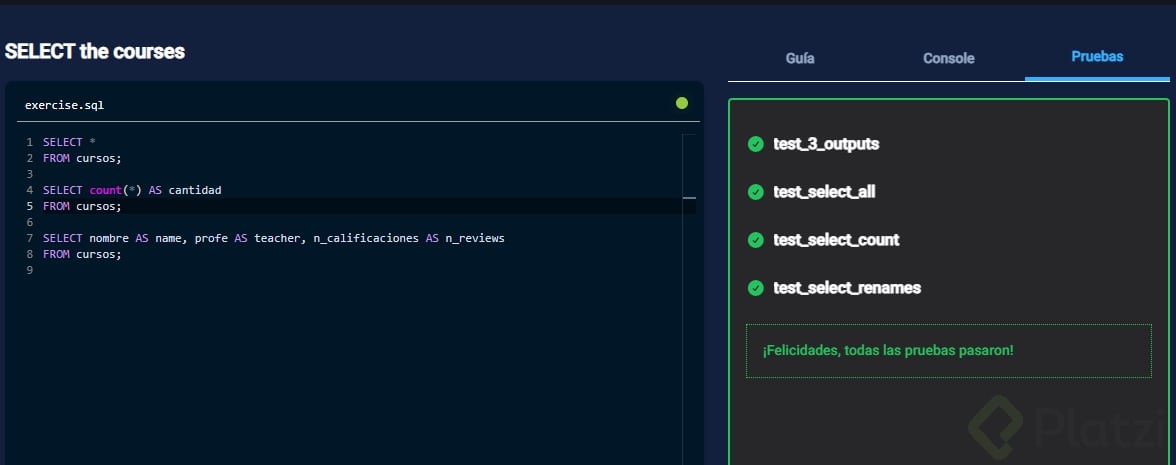Place cursor on line 2 'FROM cursos;'
This screenshot has width=1176, height=465.
click(x=82, y=158)
